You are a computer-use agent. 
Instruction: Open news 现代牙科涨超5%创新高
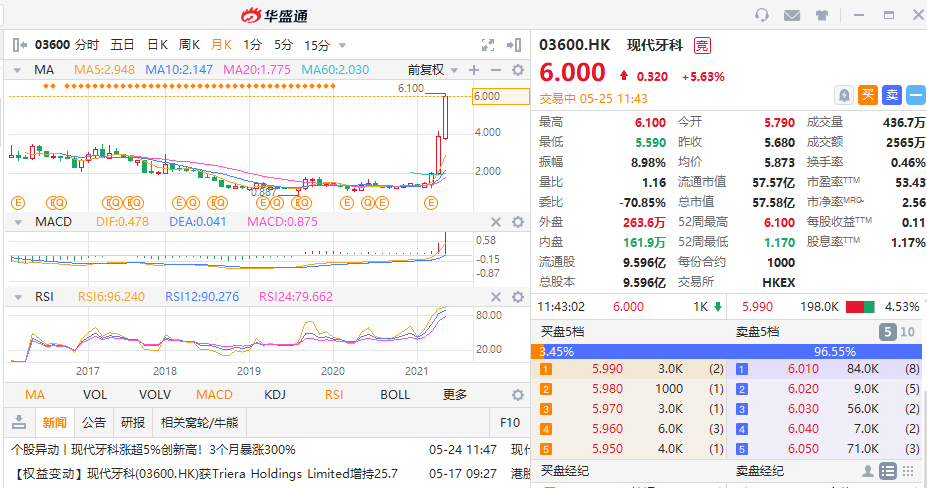tap(153, 450)
